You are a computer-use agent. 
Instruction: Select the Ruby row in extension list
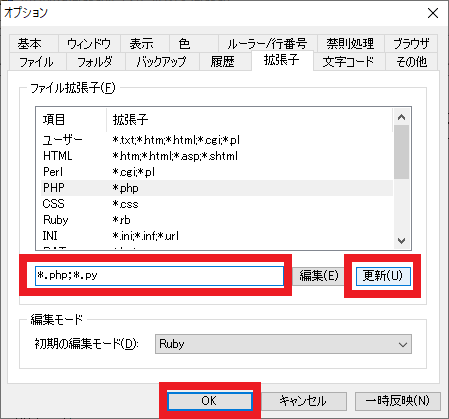click(217, 220)
